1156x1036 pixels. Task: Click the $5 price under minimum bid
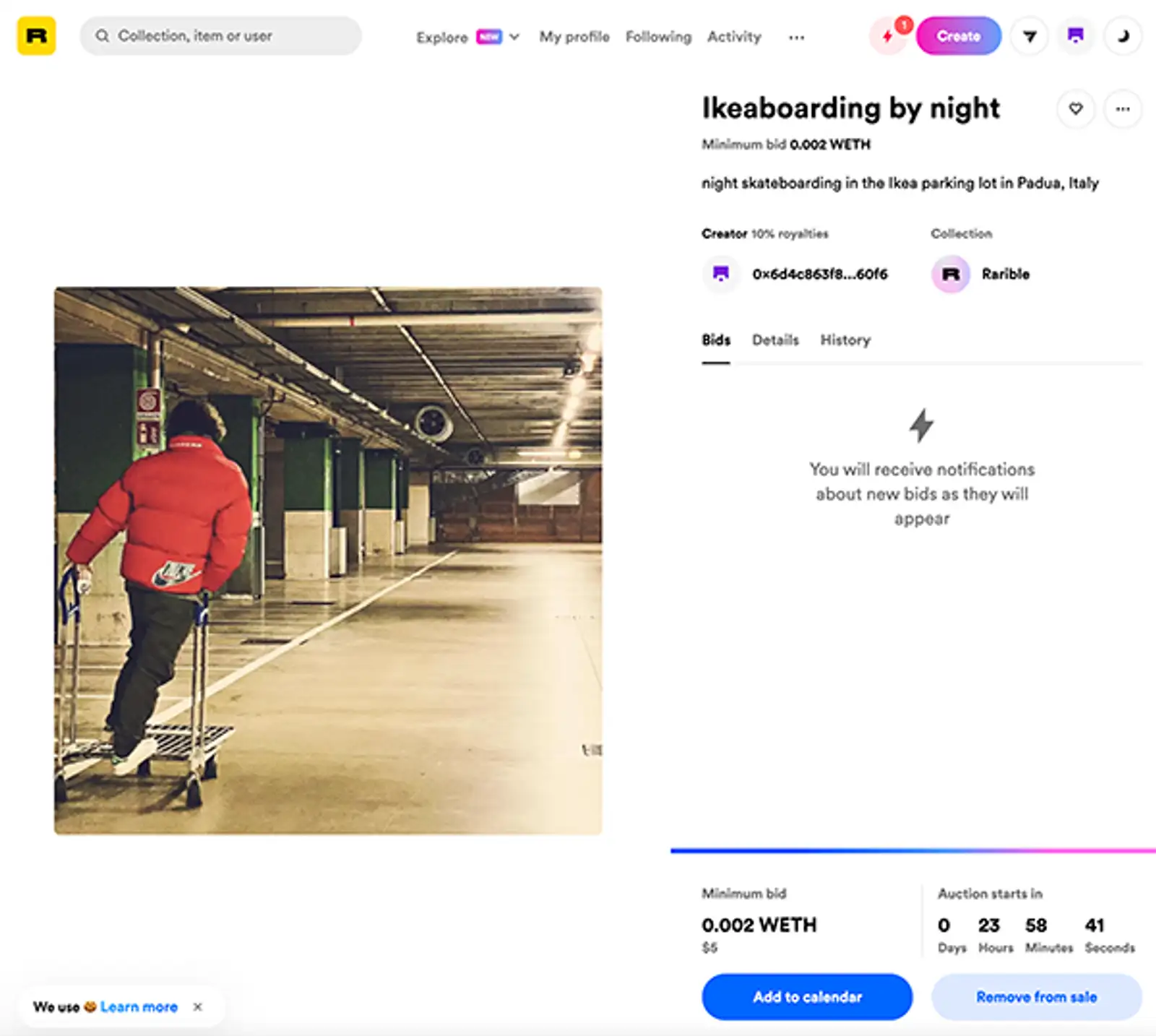tap(709, 947)
